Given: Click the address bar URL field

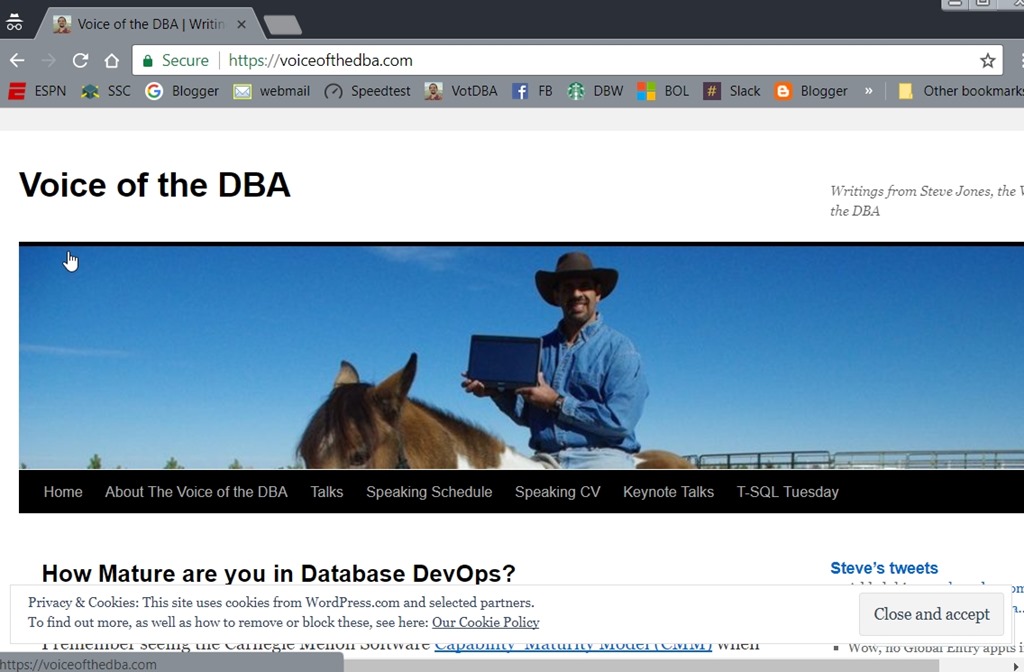Looking at the screenshot, I should click(600, 60).
